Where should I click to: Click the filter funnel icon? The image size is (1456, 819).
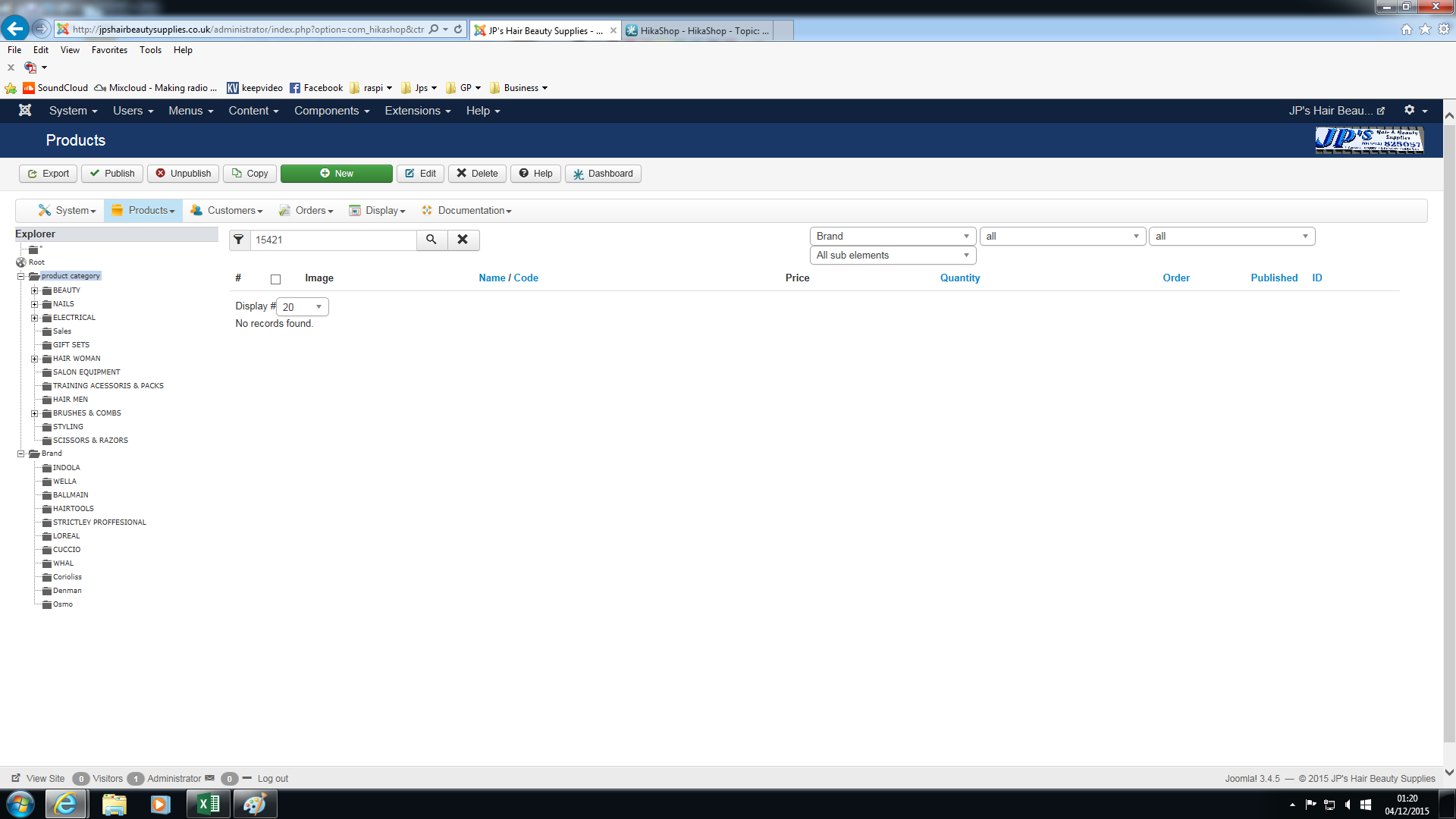[x=239, y=240]
